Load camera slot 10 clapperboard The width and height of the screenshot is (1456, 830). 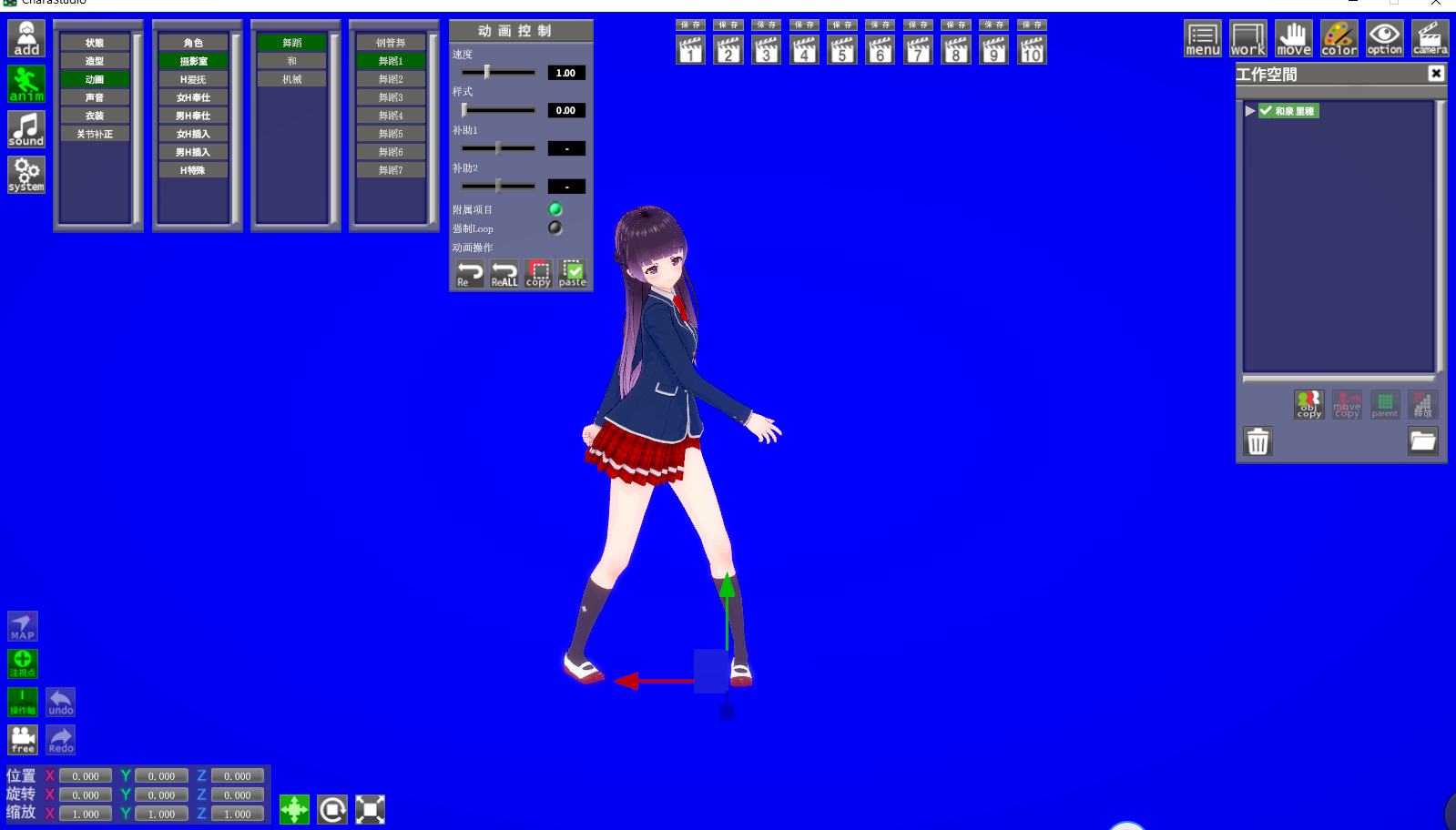click(1032, 49)
